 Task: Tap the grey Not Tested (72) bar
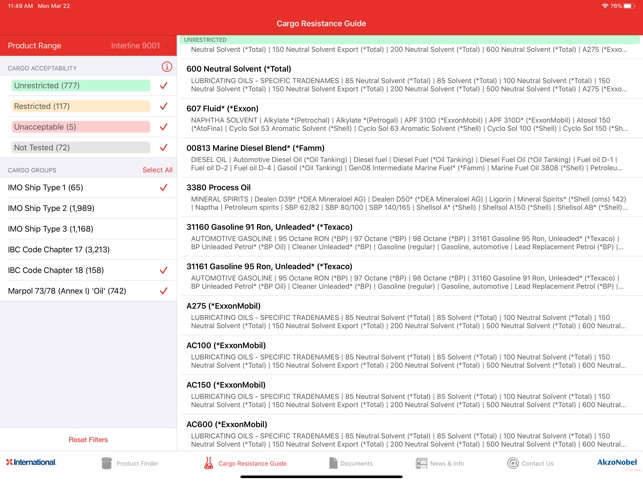pos(81,147)
